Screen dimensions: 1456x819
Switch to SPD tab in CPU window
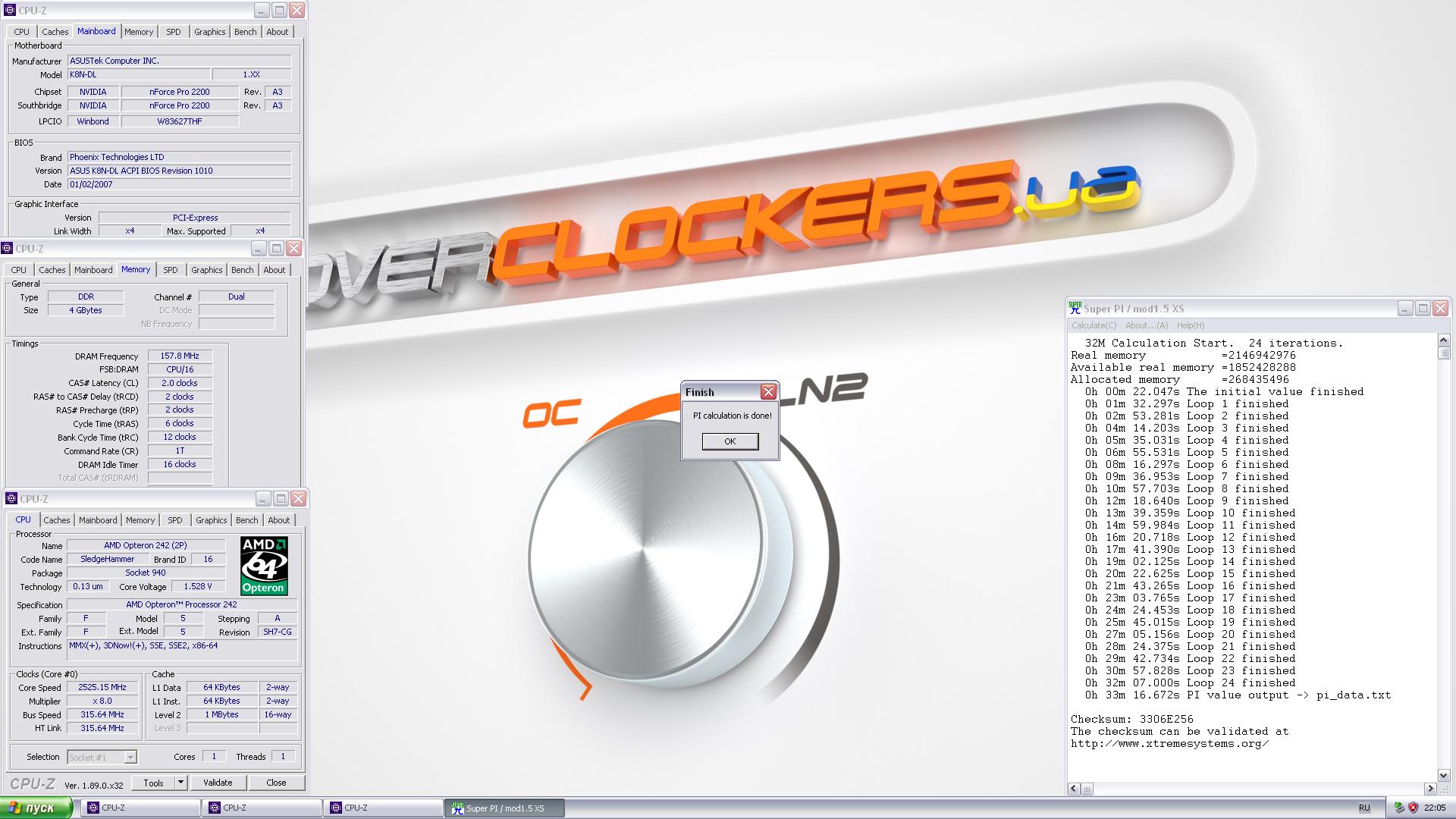tap(175, 520)
